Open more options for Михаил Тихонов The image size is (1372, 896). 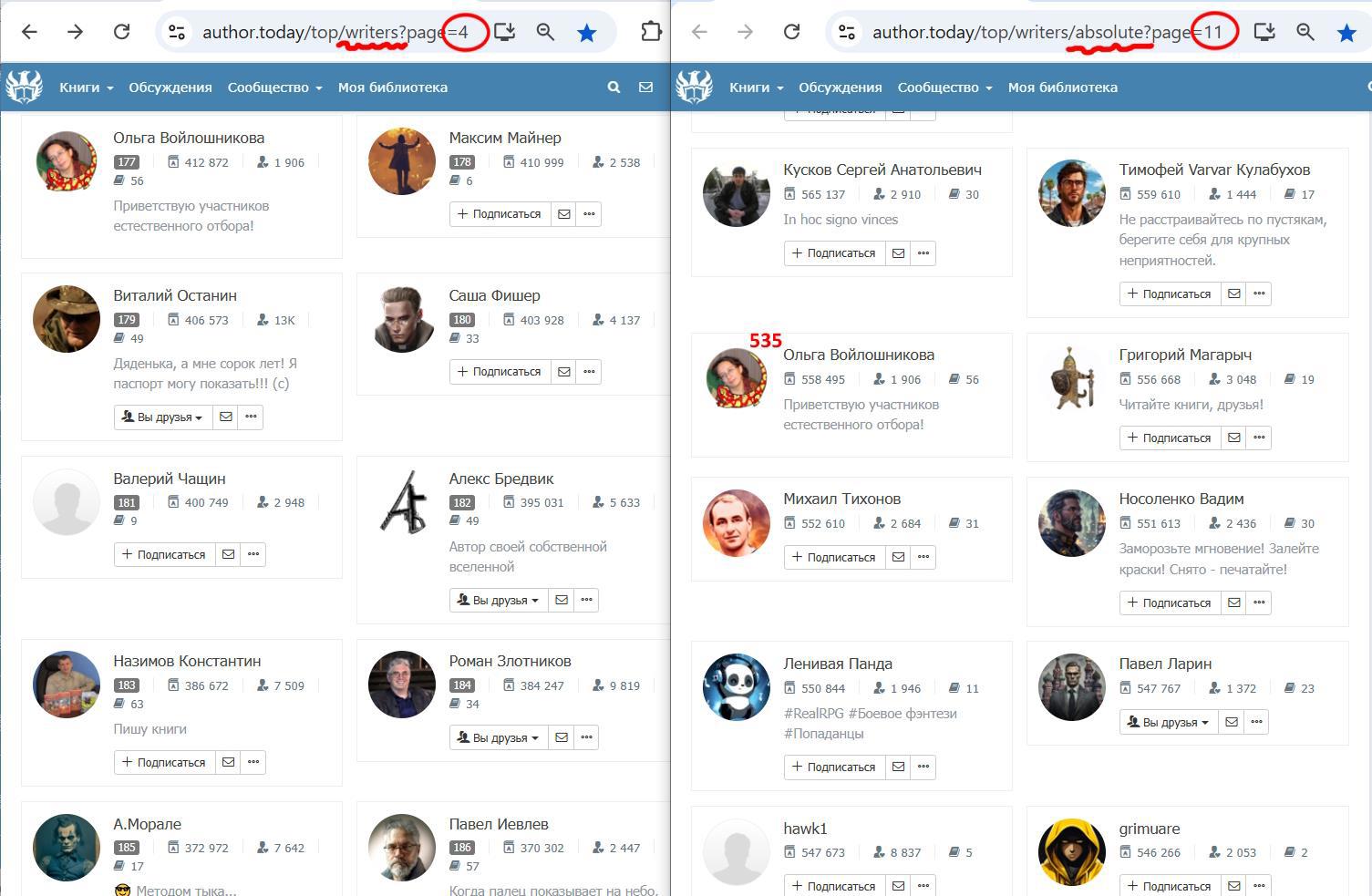tap(923, 557)
